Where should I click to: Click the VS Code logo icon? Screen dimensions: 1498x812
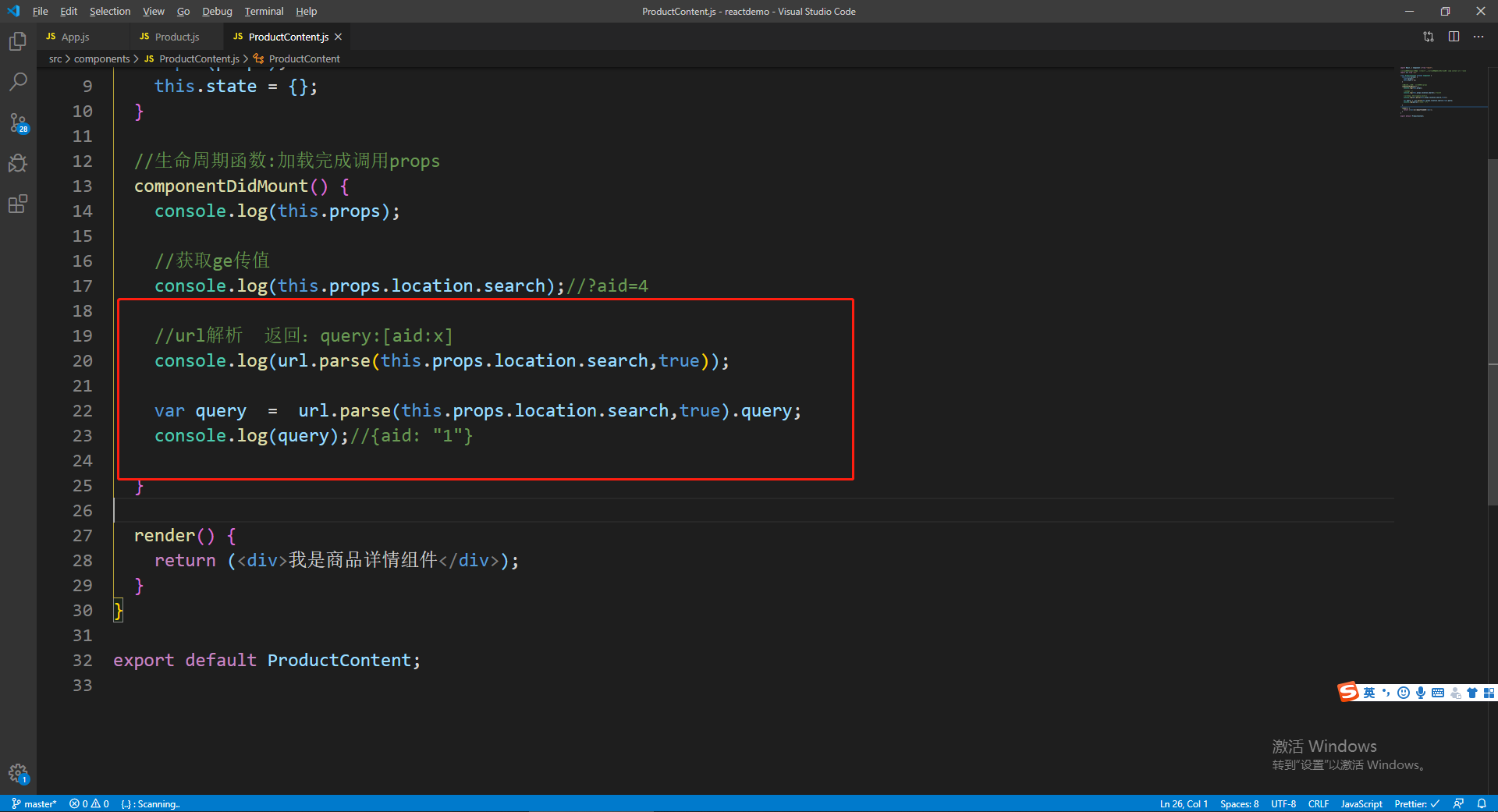click(13, 11)
